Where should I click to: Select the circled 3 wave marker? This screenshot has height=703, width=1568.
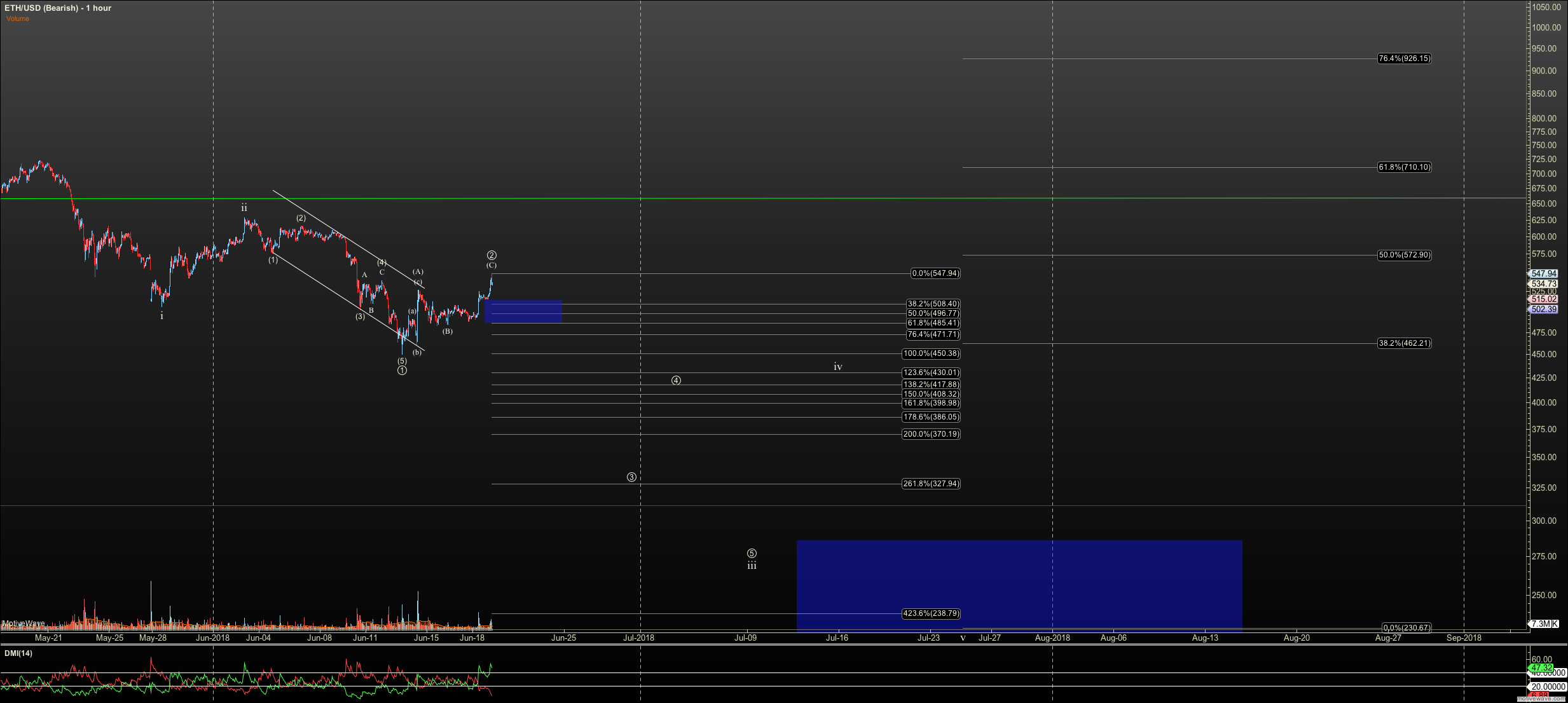[631, 477]
